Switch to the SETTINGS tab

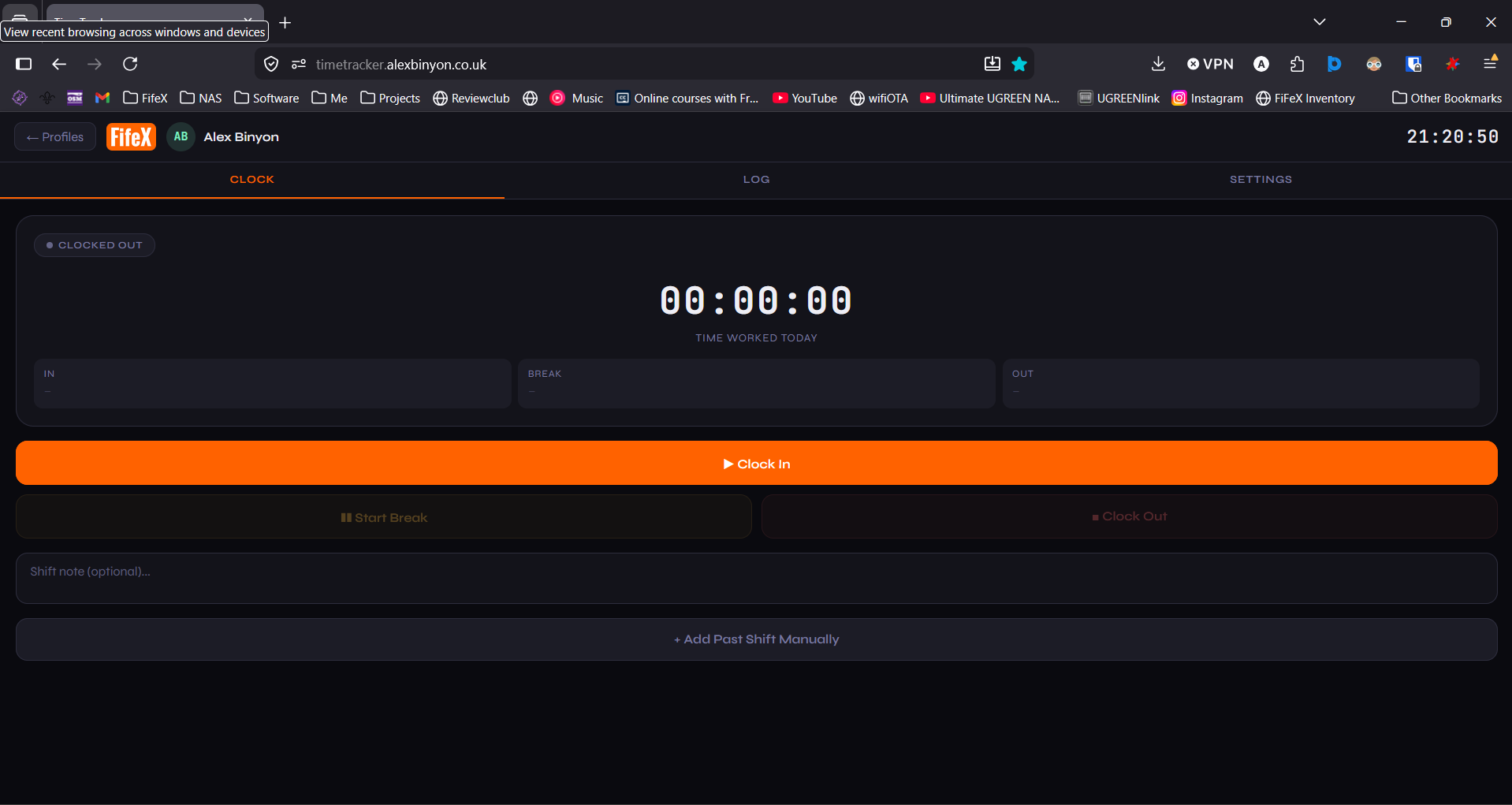1260,179
